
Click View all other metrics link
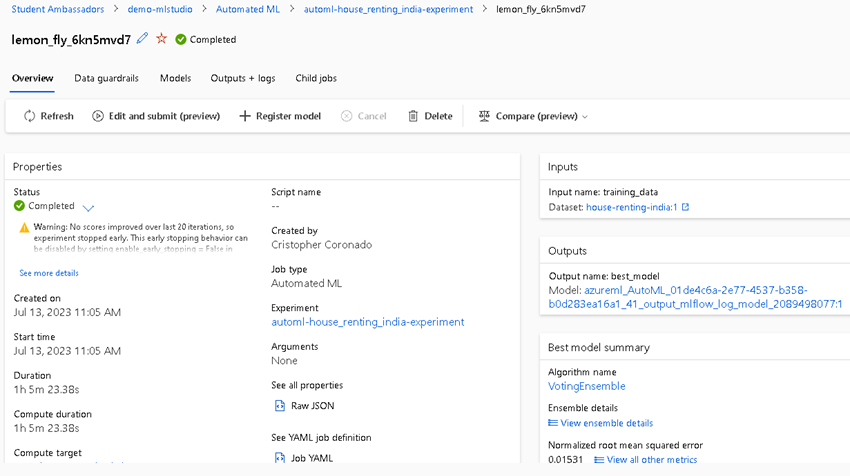[x=652, y=460]
